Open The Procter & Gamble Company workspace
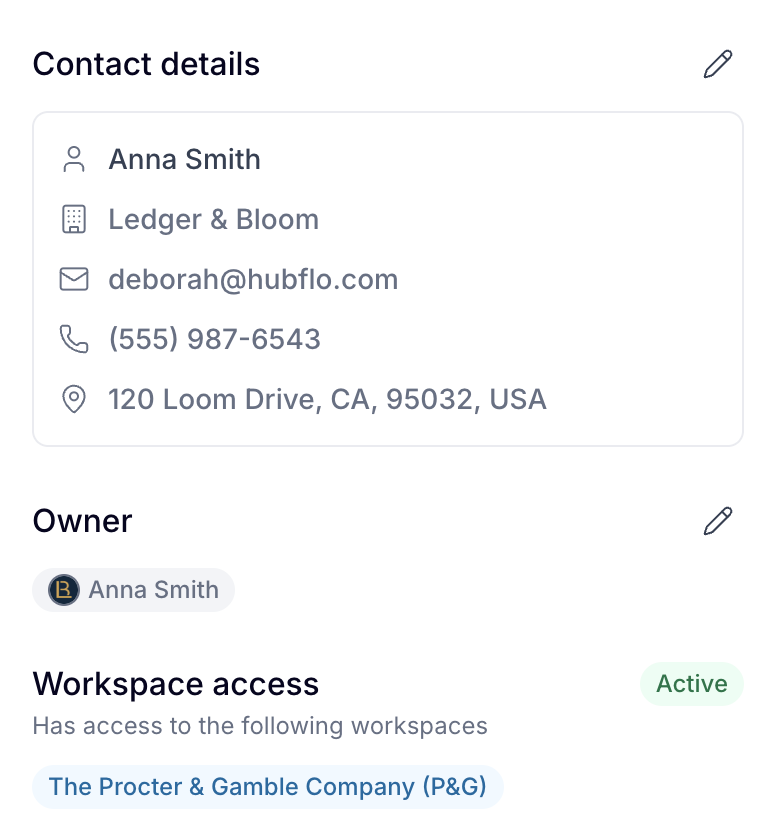Viewport: 782px width, 836px height. (268, 787)
